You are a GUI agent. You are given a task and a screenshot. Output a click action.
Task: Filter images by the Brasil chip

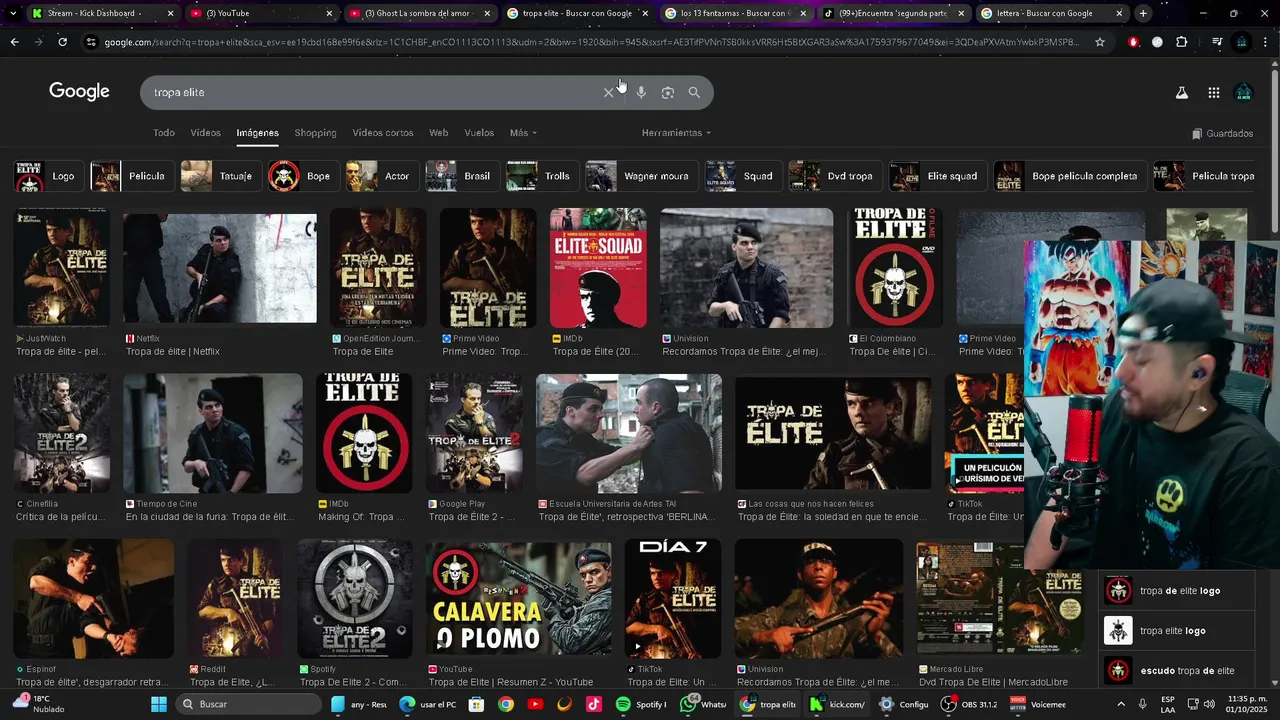(461, 176)
